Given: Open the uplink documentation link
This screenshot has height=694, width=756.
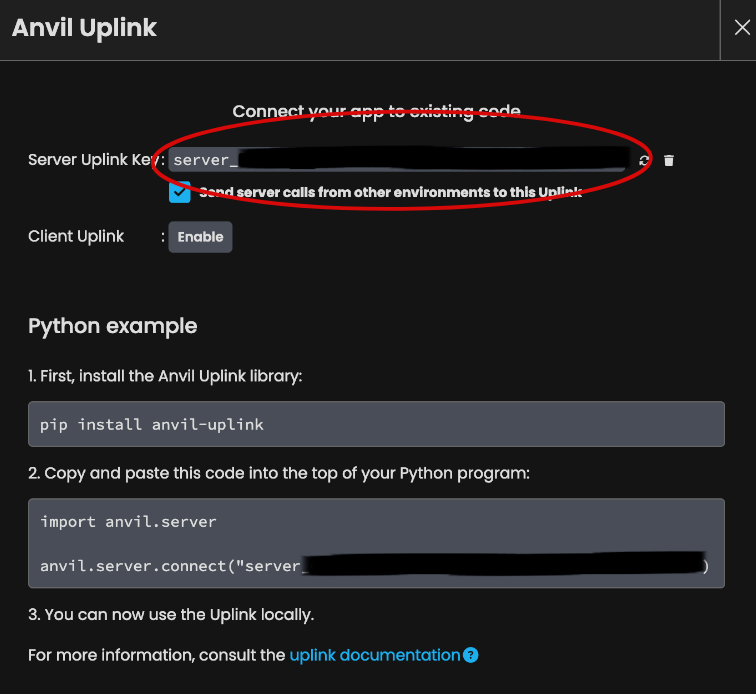Looking at the screenshot, I should [374, 655].
